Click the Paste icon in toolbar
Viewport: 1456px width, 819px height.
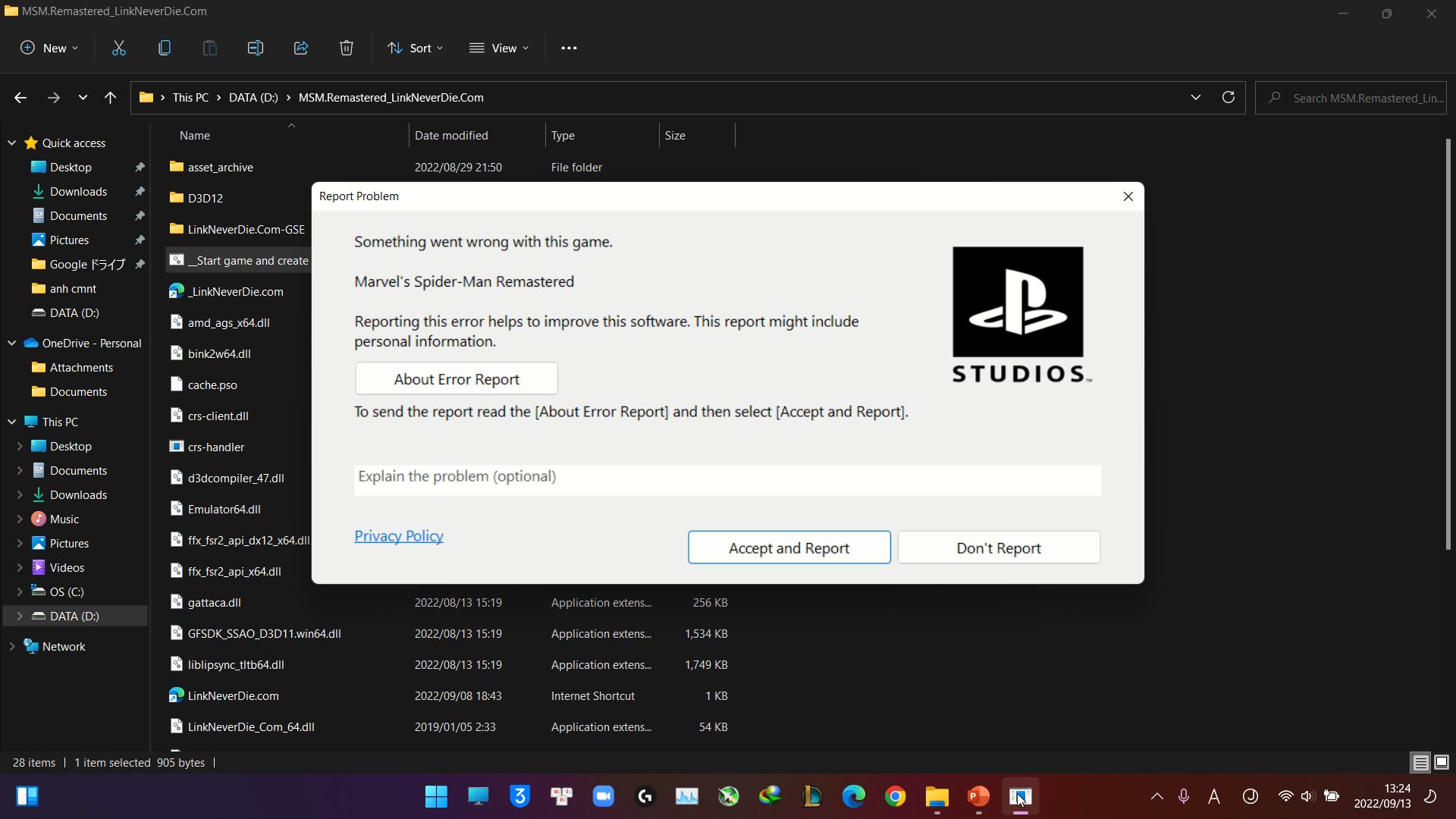(210, 48)
